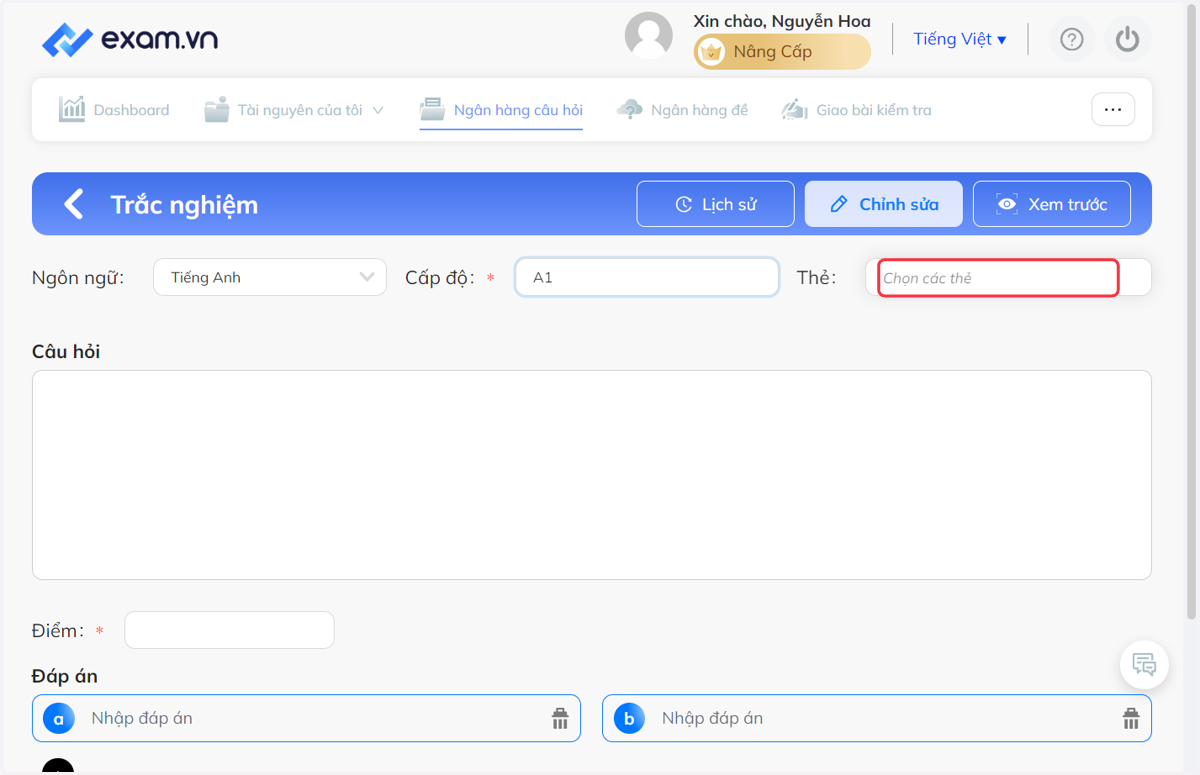Click the Dashboard chart icon
The image size is (1200, 775).
pos(72,109)
